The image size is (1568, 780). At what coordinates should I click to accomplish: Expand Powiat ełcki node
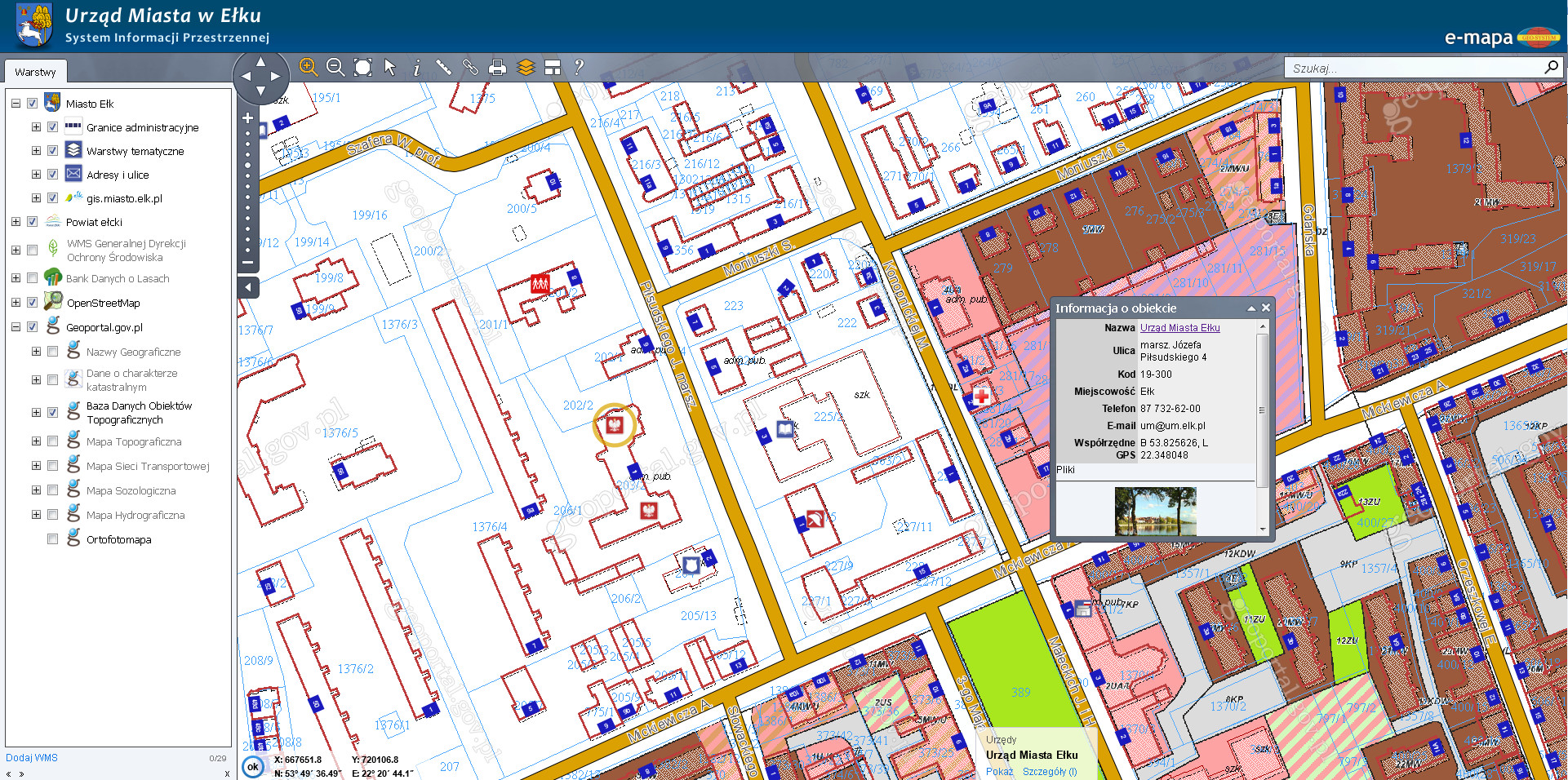point(16,222)
